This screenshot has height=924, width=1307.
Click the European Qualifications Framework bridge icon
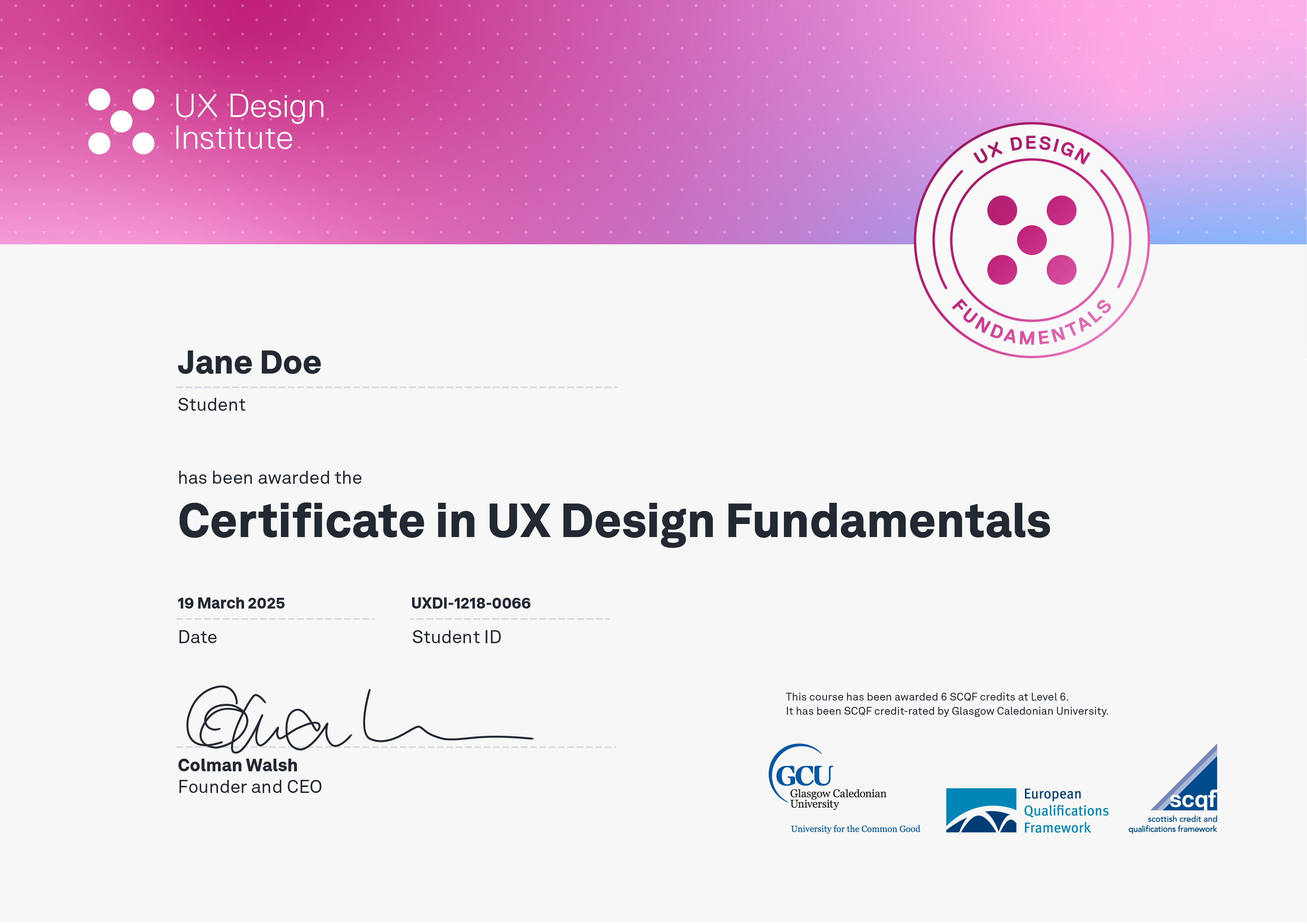point(981,810)
